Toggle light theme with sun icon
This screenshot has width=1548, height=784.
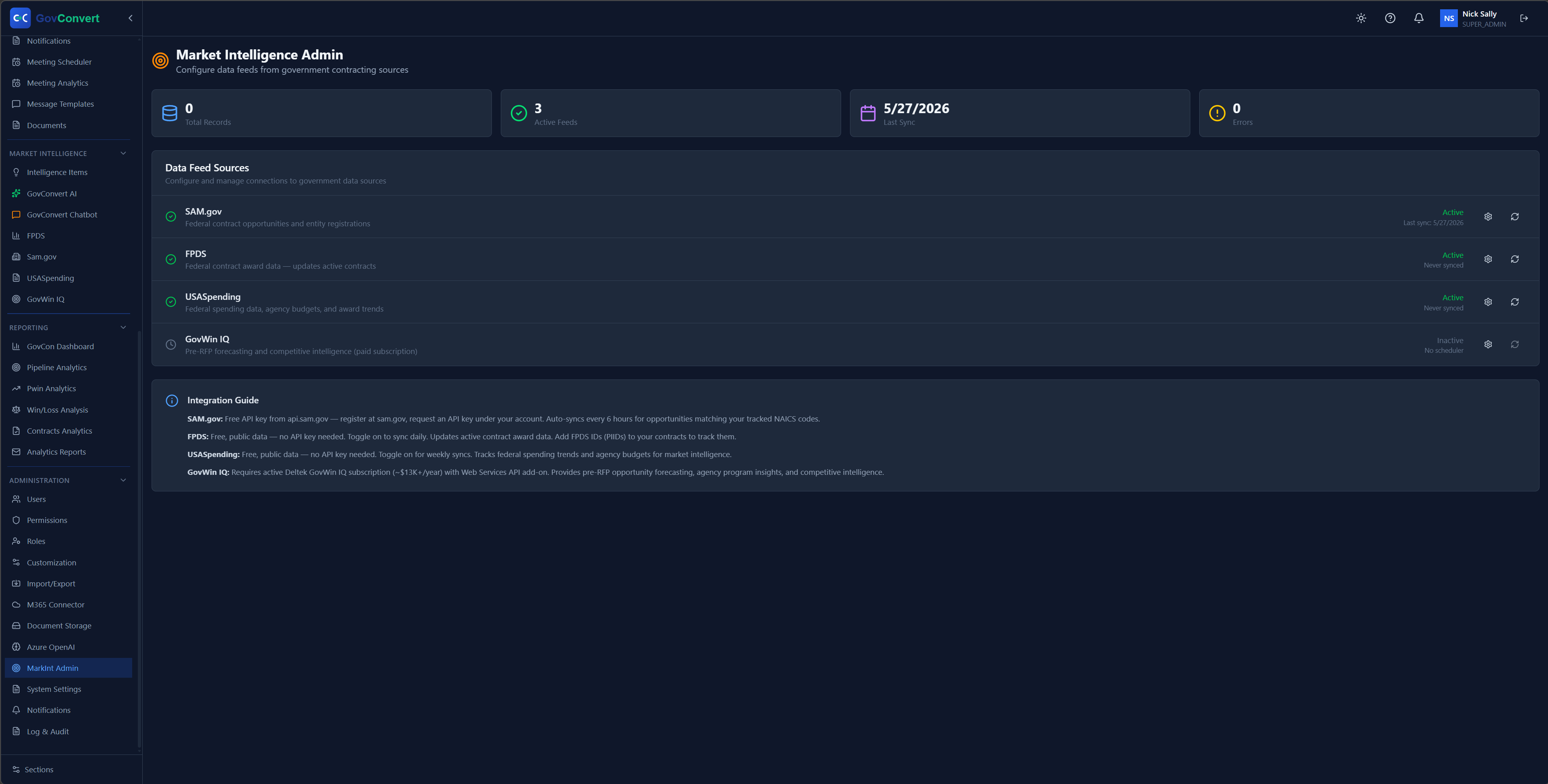(x=1361, y=18)
